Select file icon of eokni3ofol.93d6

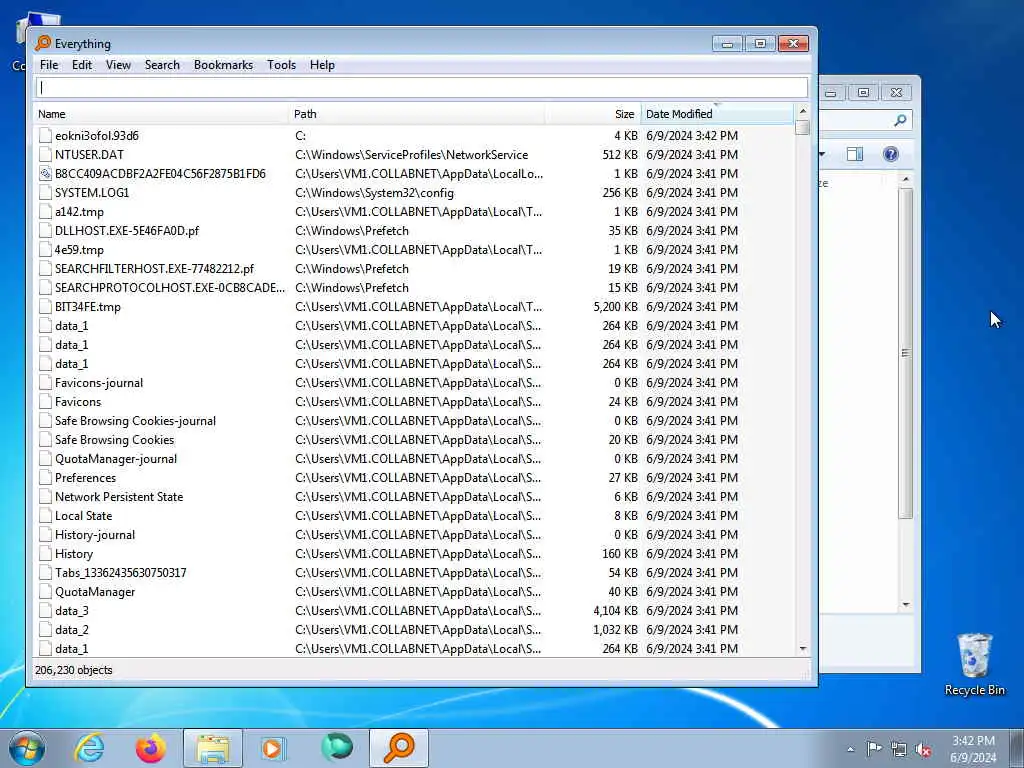pyautogui.click(x=45, y=135)
